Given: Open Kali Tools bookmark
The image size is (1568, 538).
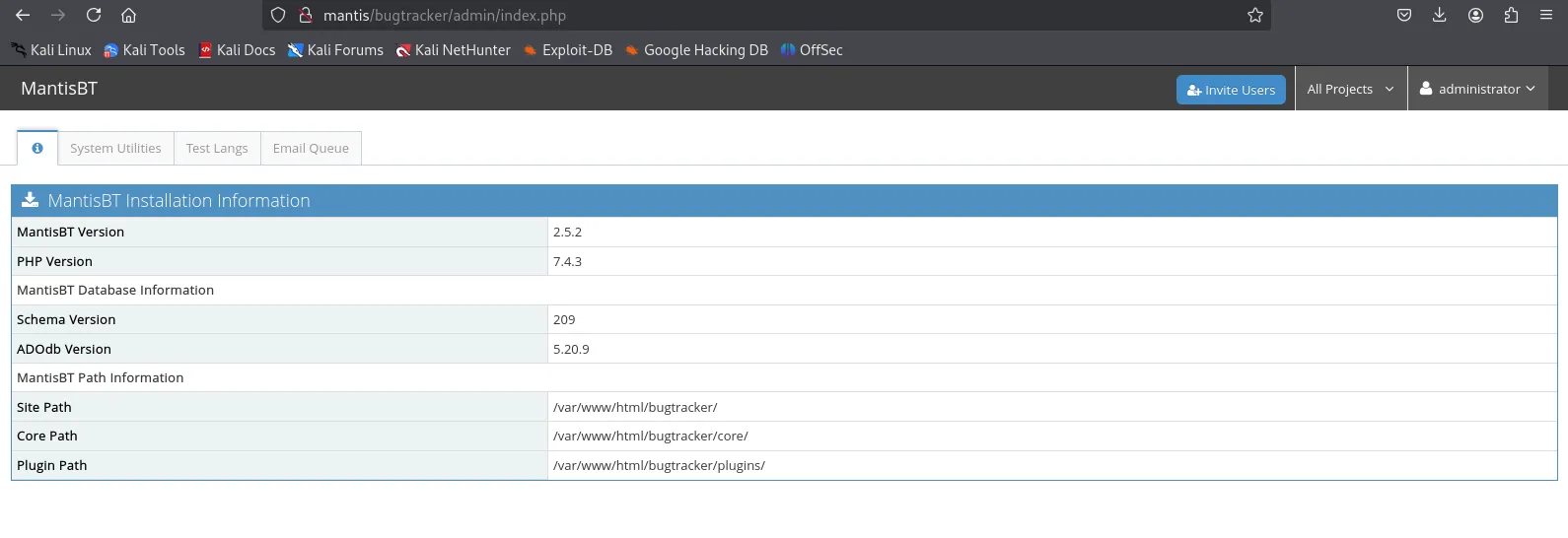Looking at the screenshot, I should tap(144, 50).
